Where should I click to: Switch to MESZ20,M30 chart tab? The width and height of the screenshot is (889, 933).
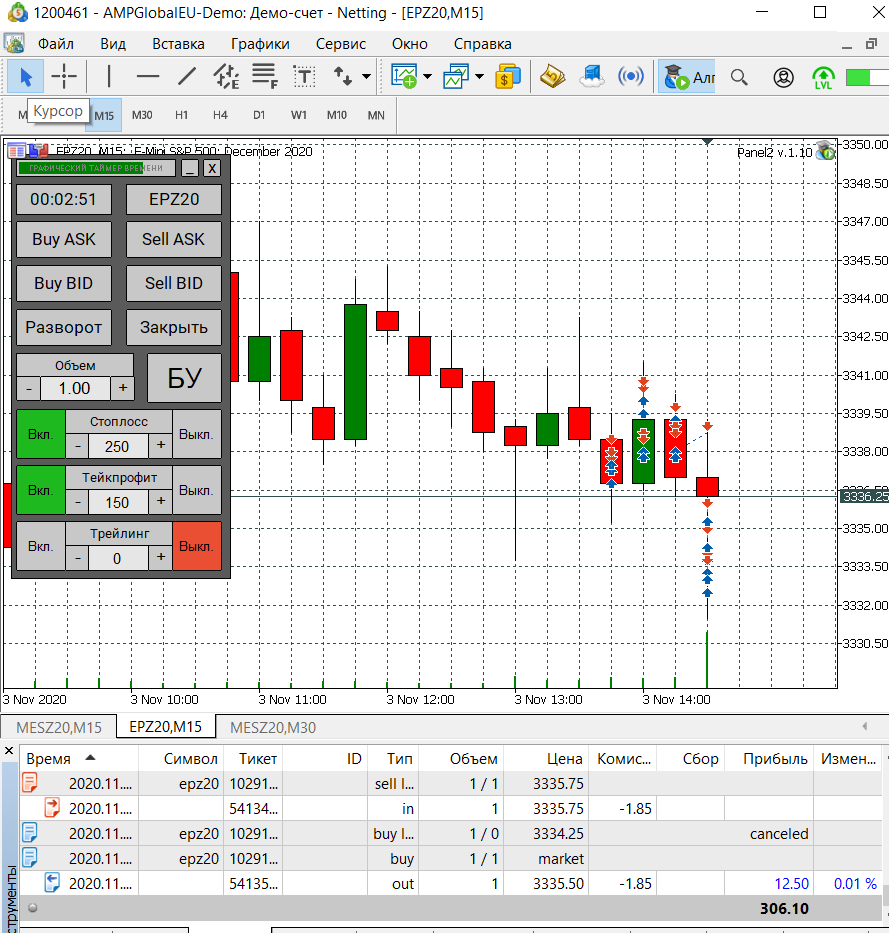(x=273, y=727)
